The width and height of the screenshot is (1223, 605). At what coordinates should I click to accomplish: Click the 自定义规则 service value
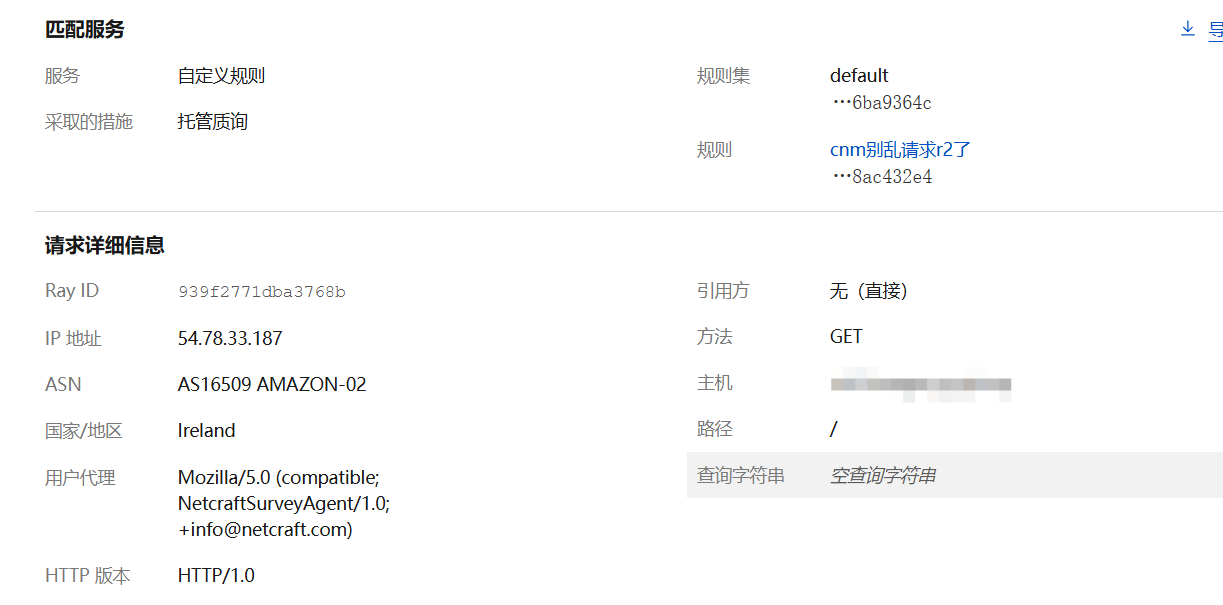(x=221, y=76)
